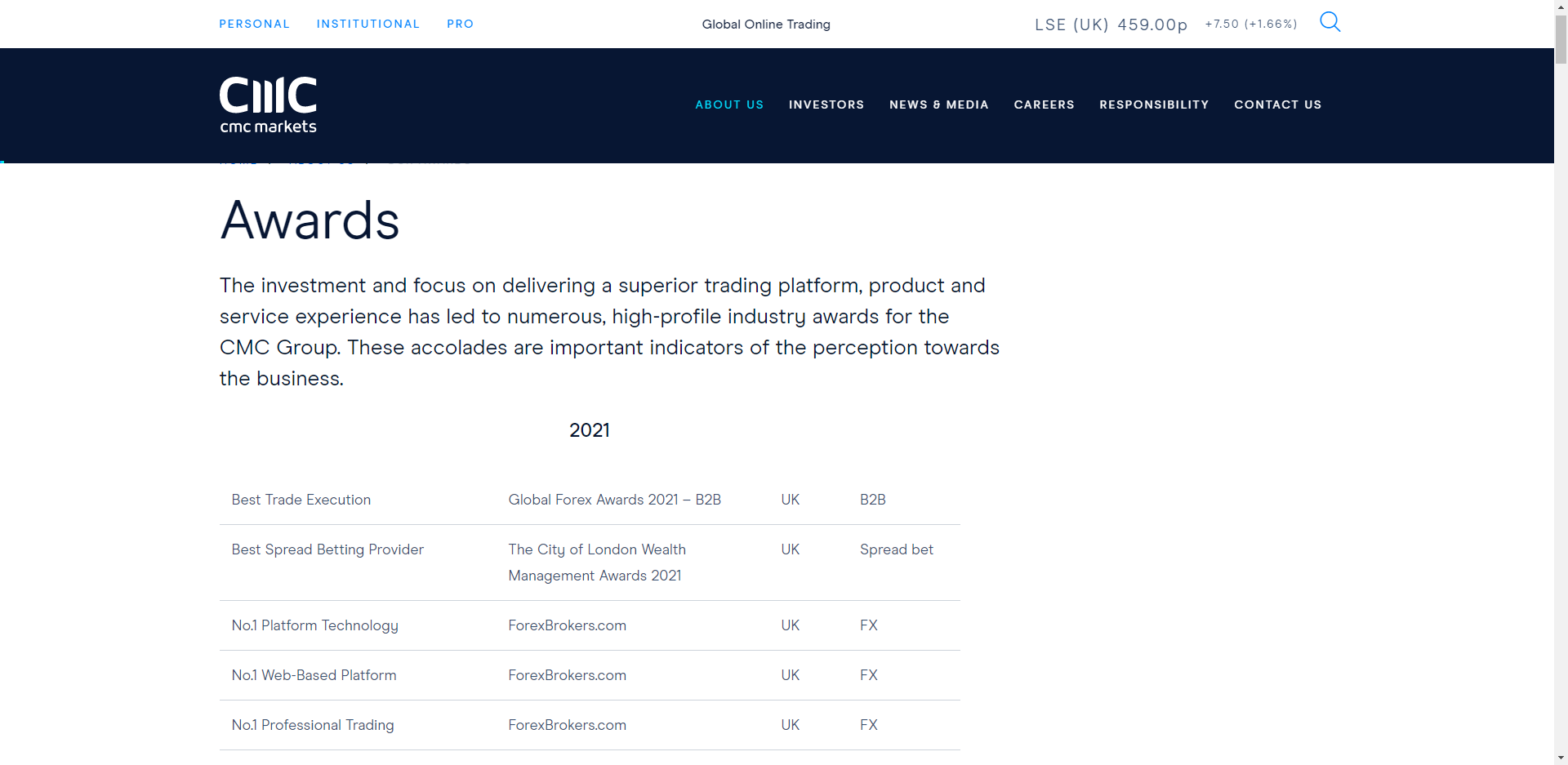Click the No.1 Platform Technology award
Screen dimensions: 1568x765
314,625
